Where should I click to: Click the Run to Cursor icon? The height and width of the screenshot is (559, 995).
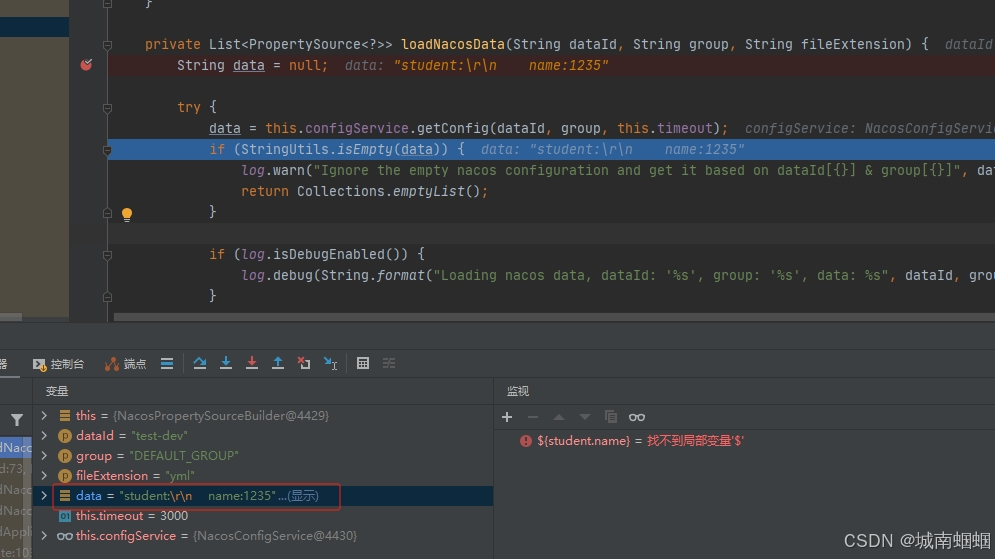[x=331, y=364]
